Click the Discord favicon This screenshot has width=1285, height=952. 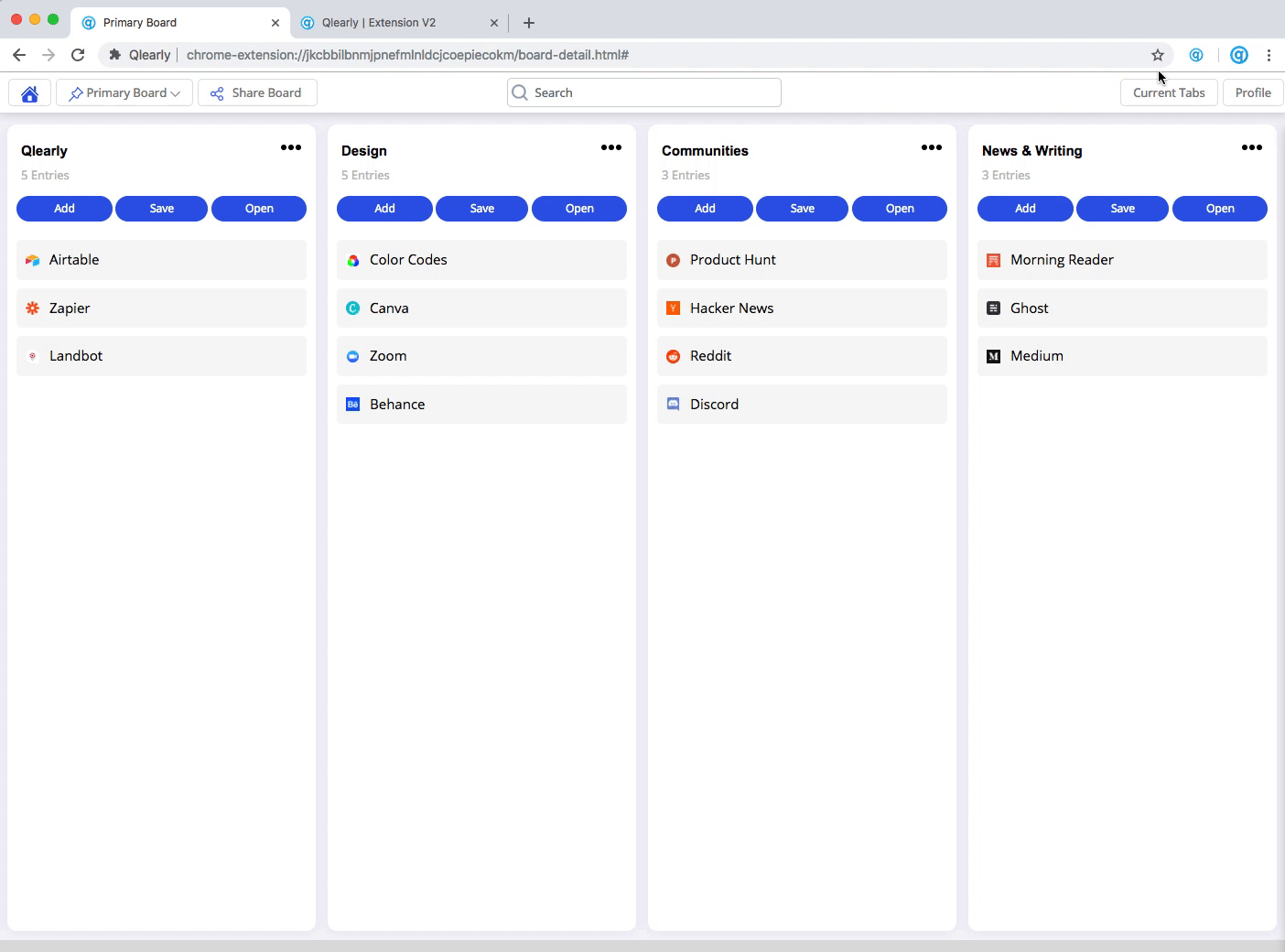(673, 405)
